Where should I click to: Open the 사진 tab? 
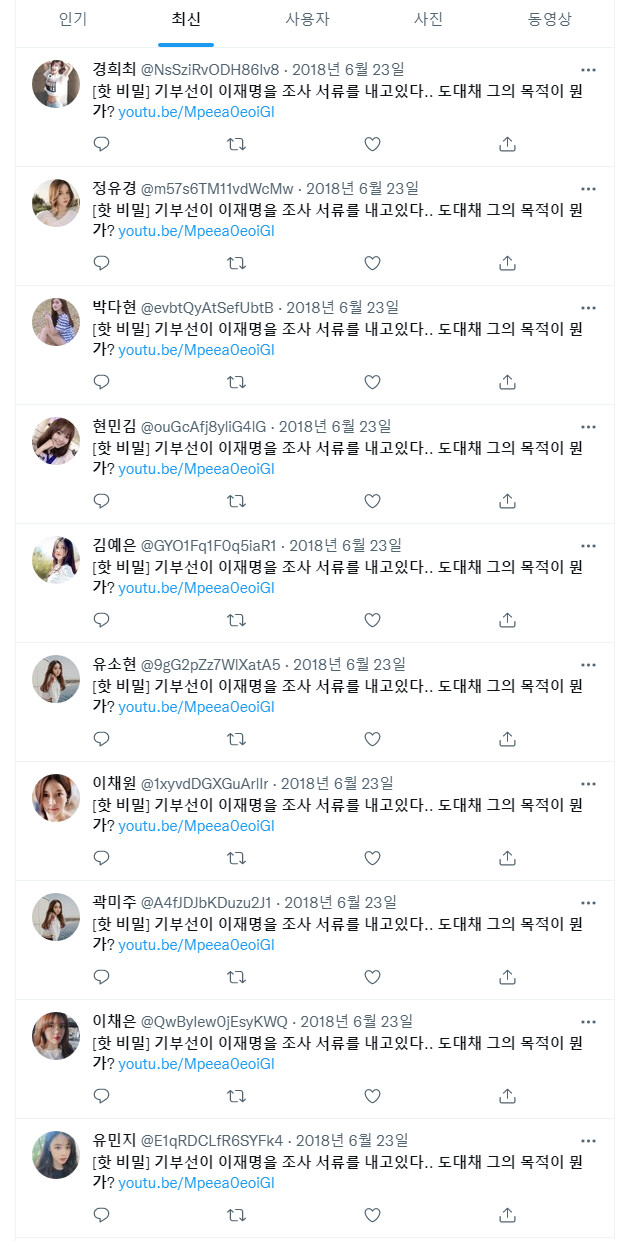pos(427,19)
